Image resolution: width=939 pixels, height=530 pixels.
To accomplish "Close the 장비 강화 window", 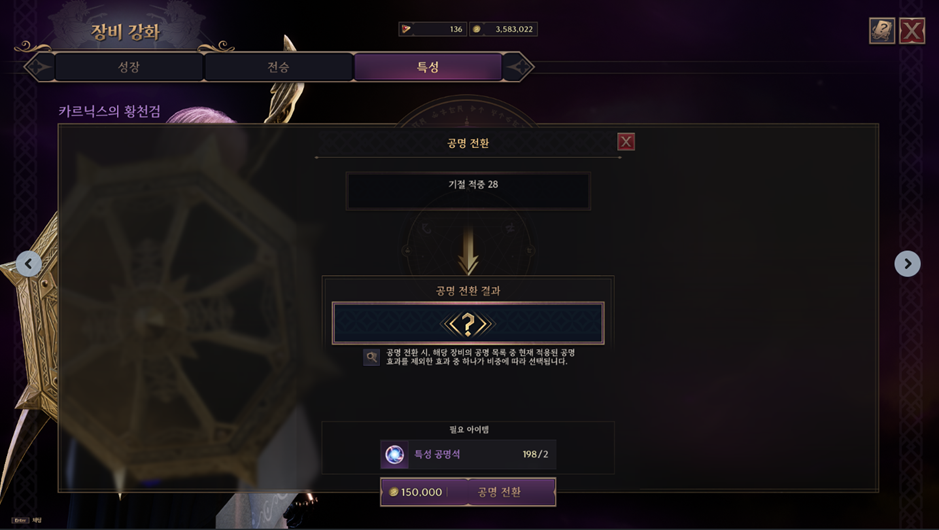I will click(911, 31).
